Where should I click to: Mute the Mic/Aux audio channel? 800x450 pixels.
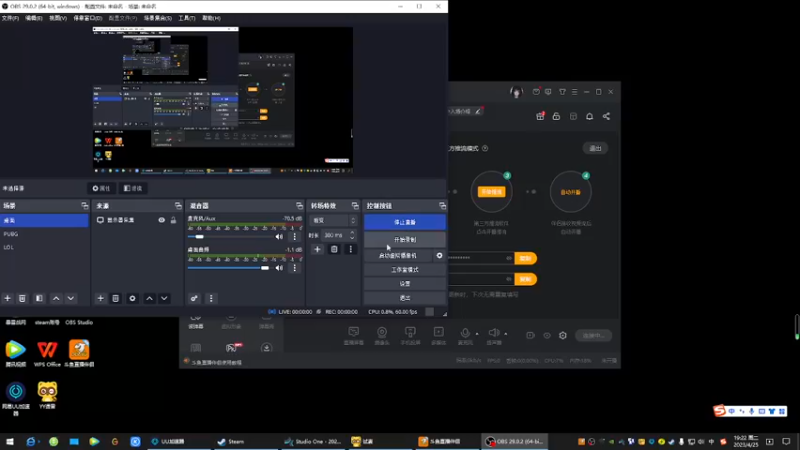tap(279, 237)
